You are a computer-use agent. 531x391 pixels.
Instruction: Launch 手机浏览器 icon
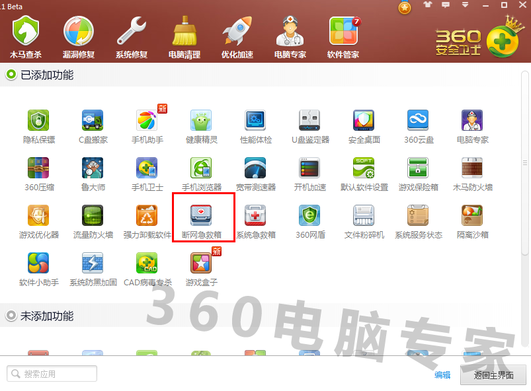(x=201, y=174)
